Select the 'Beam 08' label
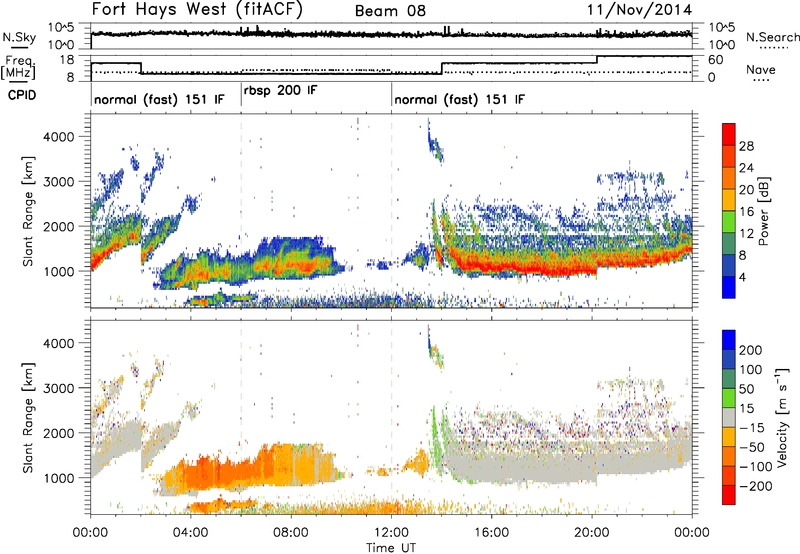800x554 pixels. [390, 11]
